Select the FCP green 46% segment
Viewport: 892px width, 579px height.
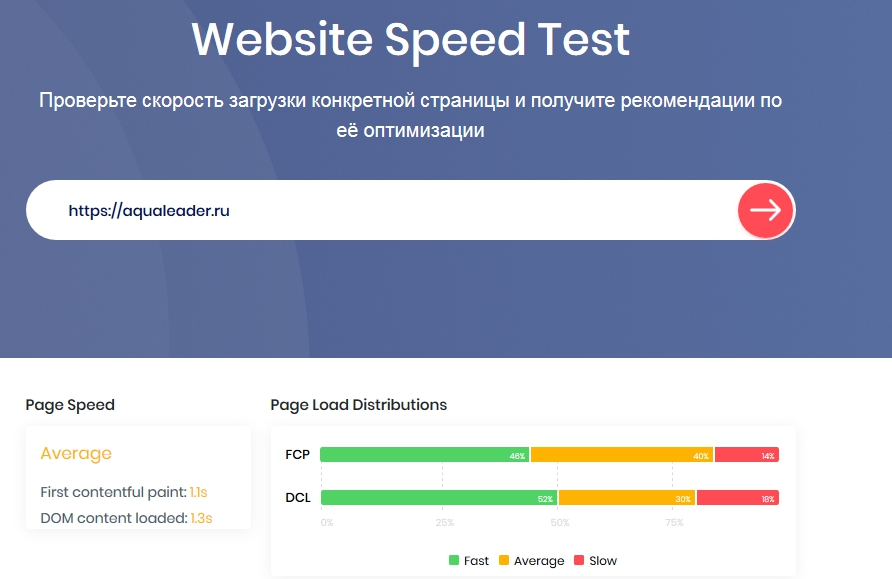[x=424, y=455]
